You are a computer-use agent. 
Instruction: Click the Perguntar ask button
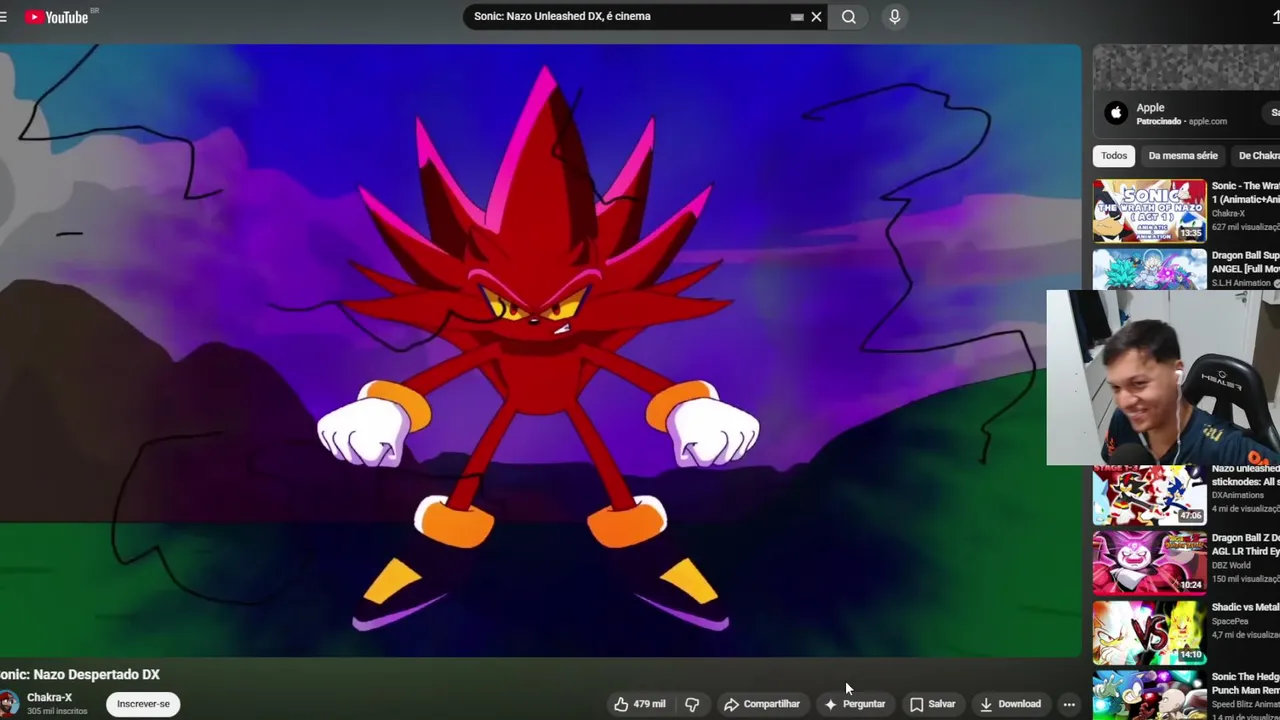[x=855, y=704]
